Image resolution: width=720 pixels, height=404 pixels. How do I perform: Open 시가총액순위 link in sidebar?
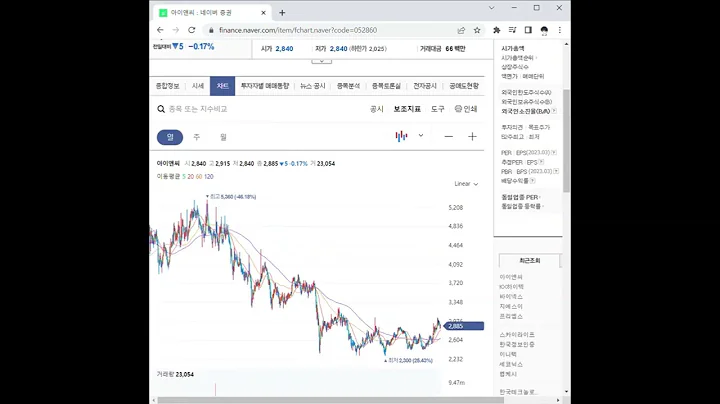[x=518, y=58]
